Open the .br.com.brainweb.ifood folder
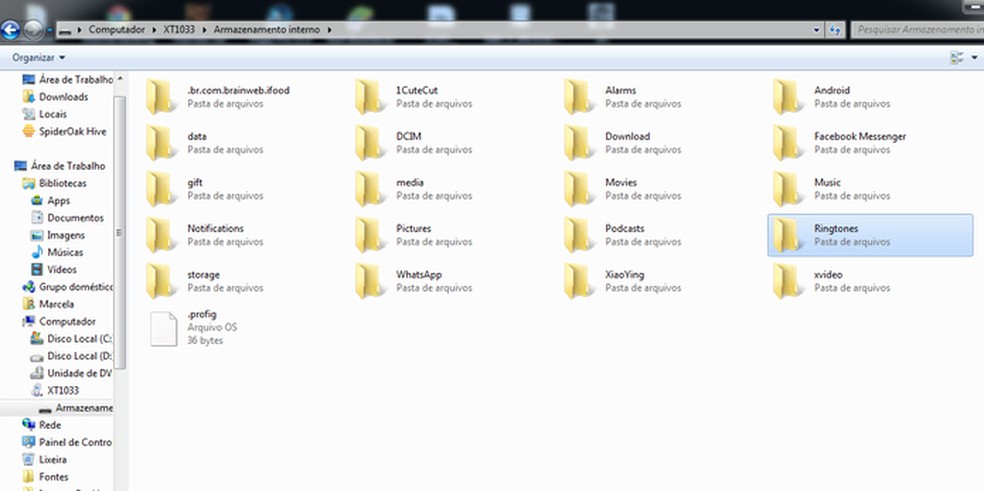 pyautogui.click(x=218, y=97)
